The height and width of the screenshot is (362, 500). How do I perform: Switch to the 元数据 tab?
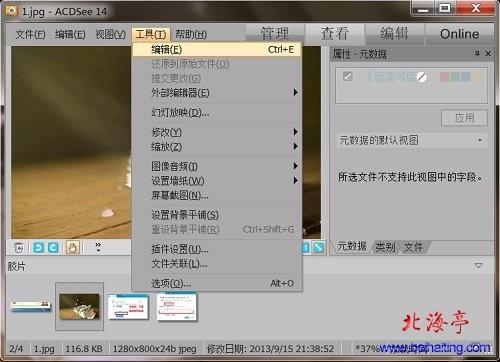351,247
